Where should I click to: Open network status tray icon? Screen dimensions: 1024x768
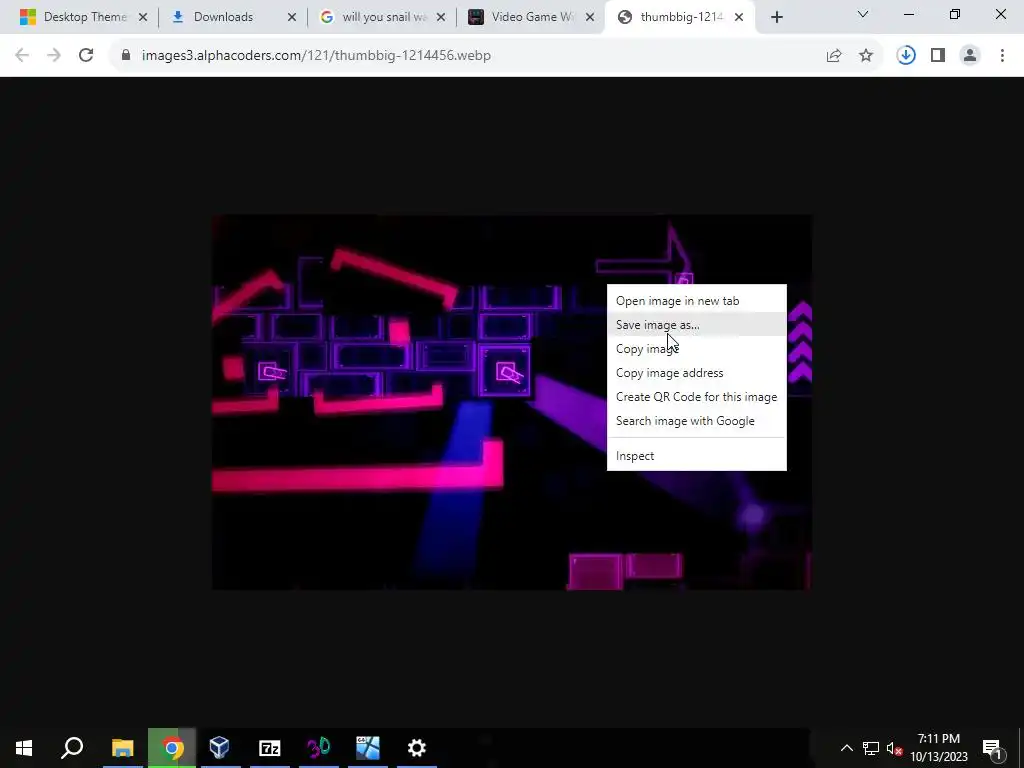pos(871,748)
